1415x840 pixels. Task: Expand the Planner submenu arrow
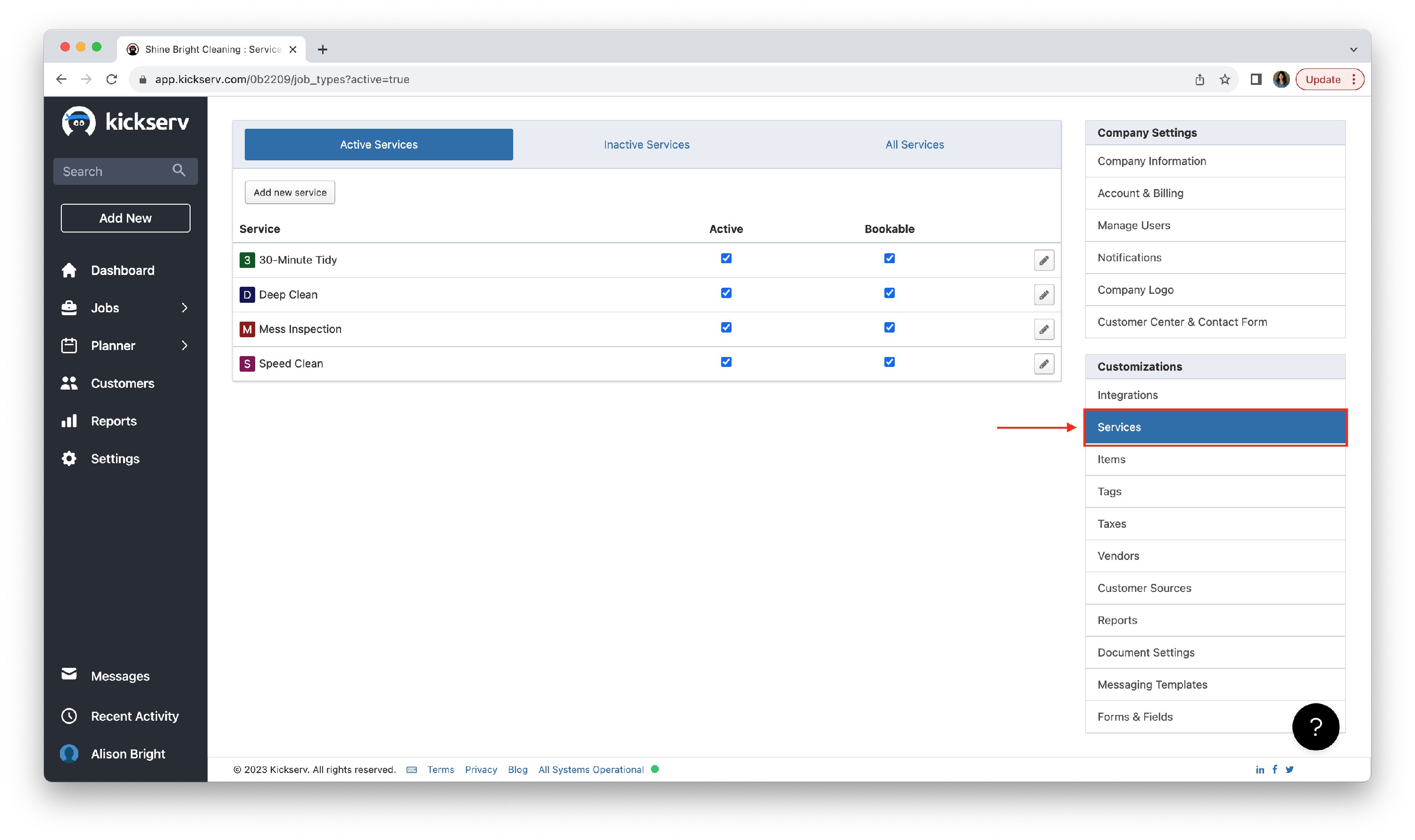tap(184, 345)
